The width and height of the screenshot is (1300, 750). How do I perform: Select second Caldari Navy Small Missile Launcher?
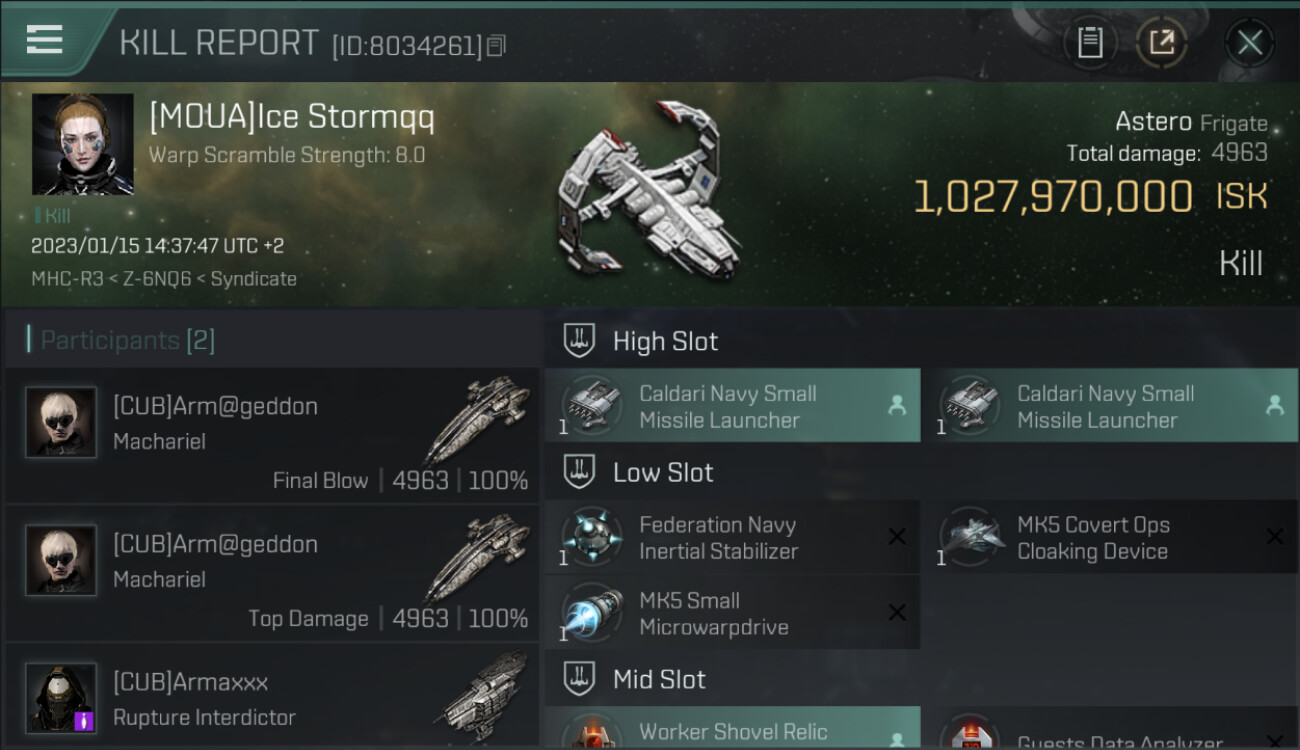[x=1110, y=405]
